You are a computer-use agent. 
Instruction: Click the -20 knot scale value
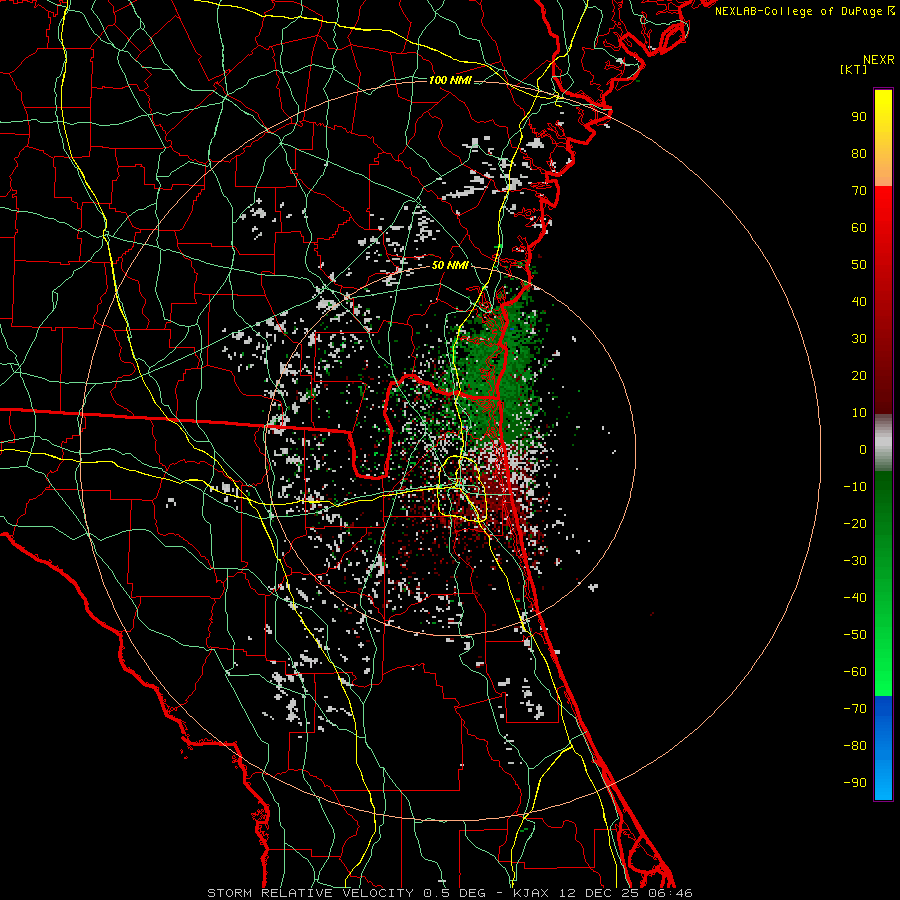point(855,524)
